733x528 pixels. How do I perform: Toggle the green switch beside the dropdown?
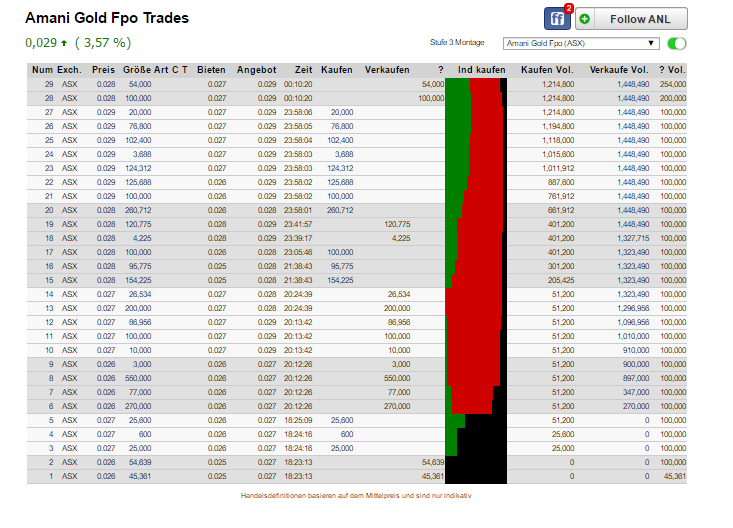point(677,43)
